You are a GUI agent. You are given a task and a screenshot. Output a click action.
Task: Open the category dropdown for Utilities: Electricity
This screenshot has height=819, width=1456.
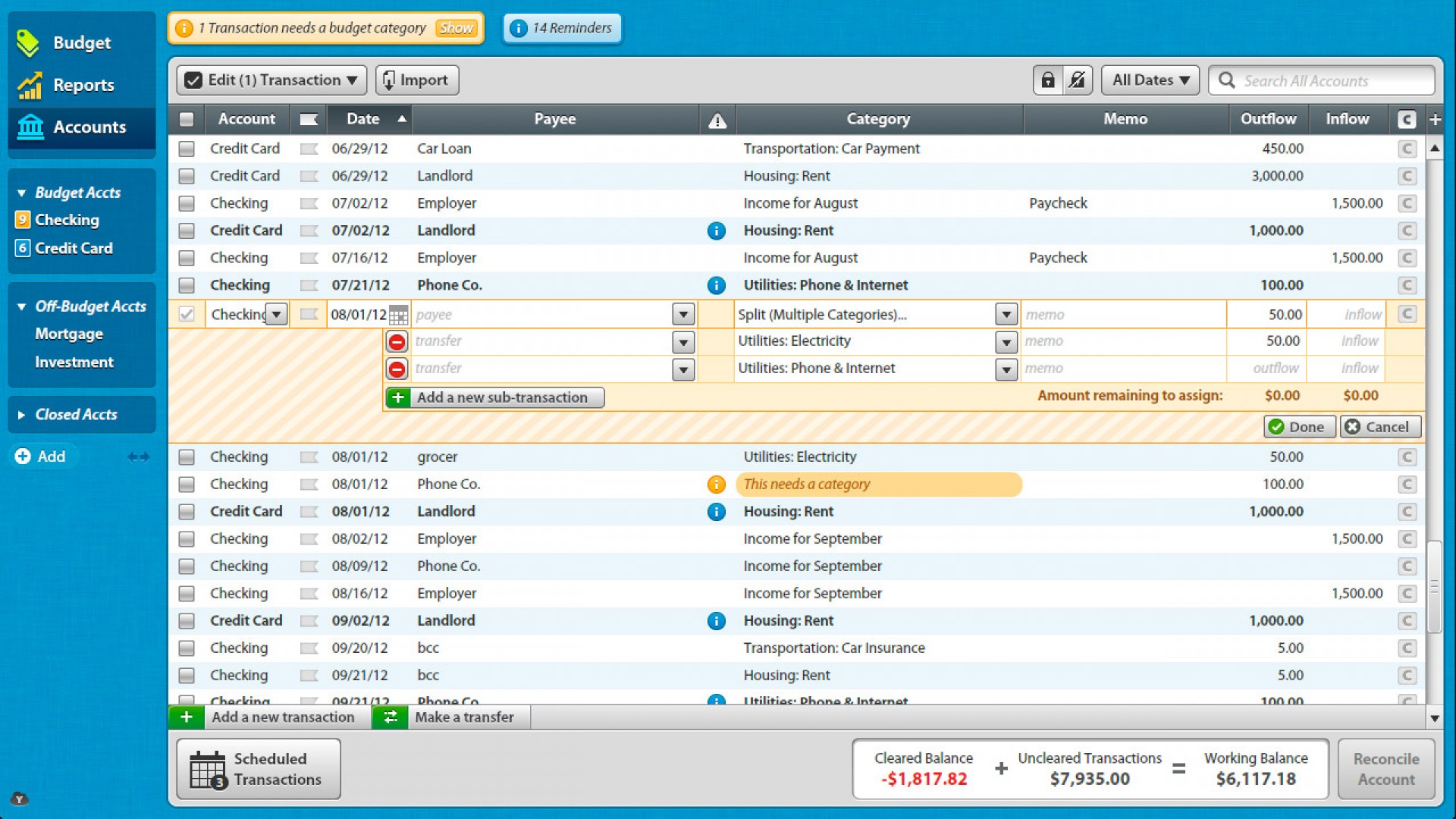coord(1006,341)
